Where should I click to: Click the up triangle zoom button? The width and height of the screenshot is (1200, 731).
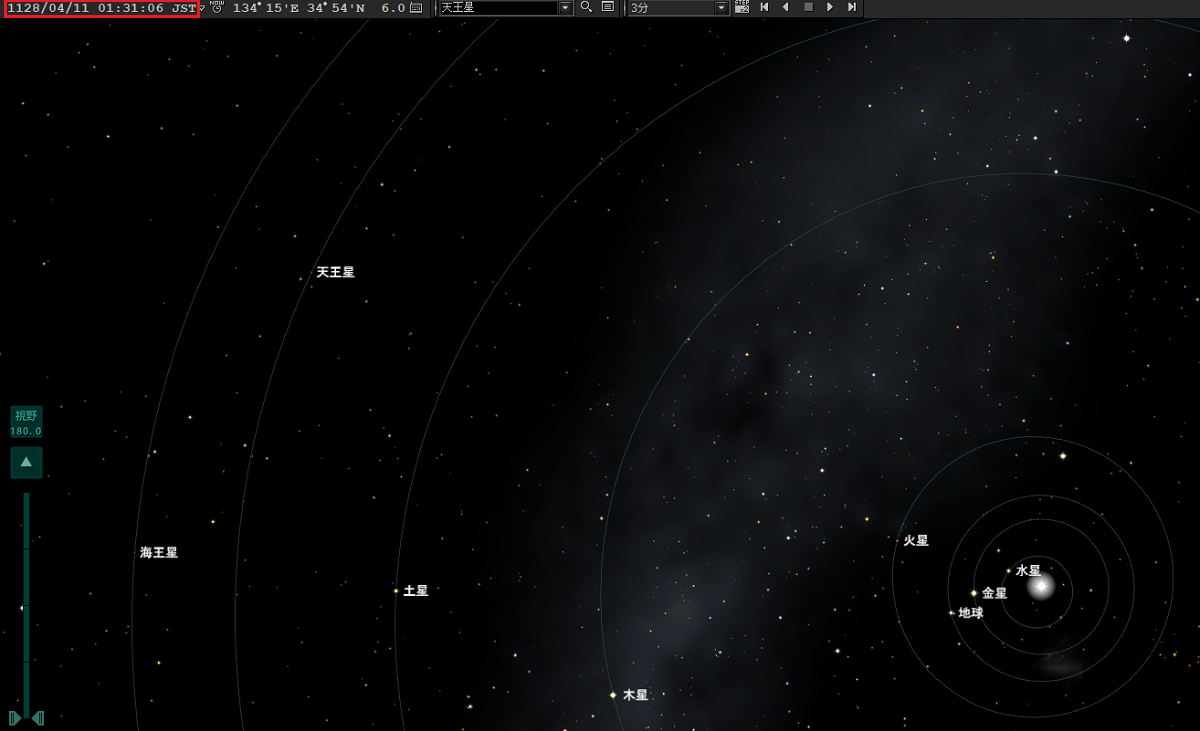(x=26, y=462)
